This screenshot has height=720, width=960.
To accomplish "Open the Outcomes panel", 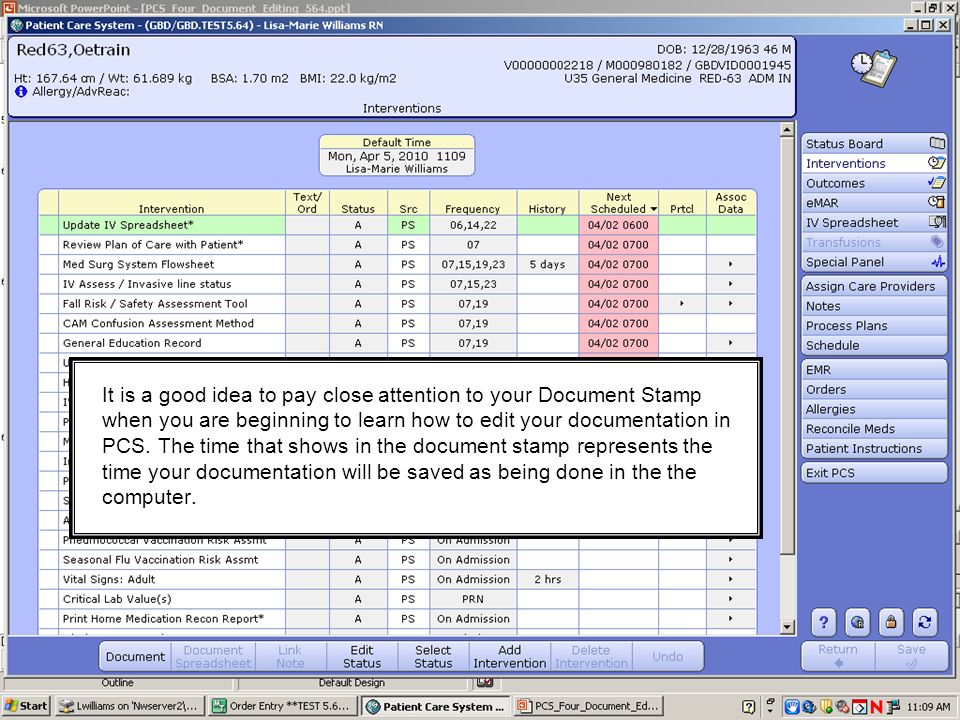I will [874, 183].
